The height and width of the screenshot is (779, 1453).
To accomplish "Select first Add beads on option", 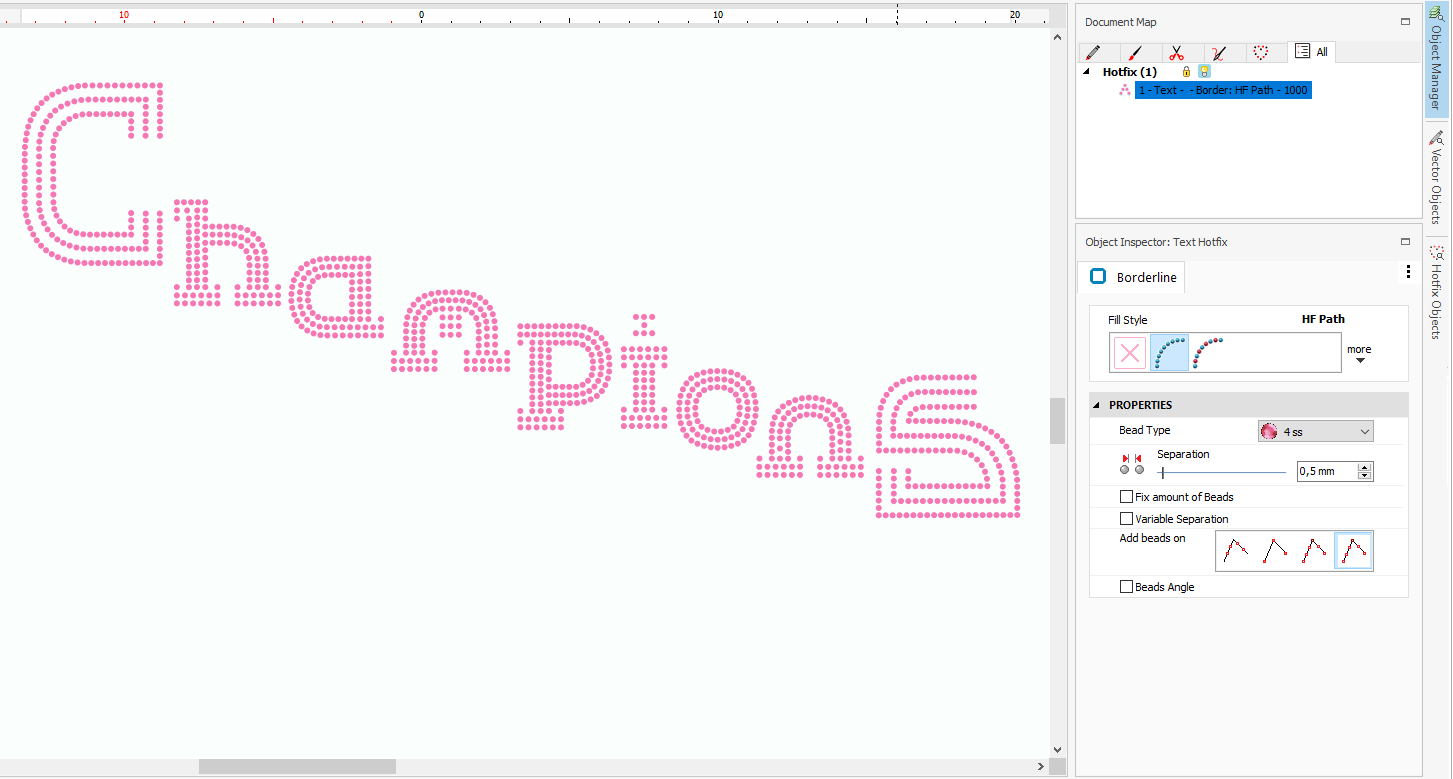I will [x=1236, y=551].
